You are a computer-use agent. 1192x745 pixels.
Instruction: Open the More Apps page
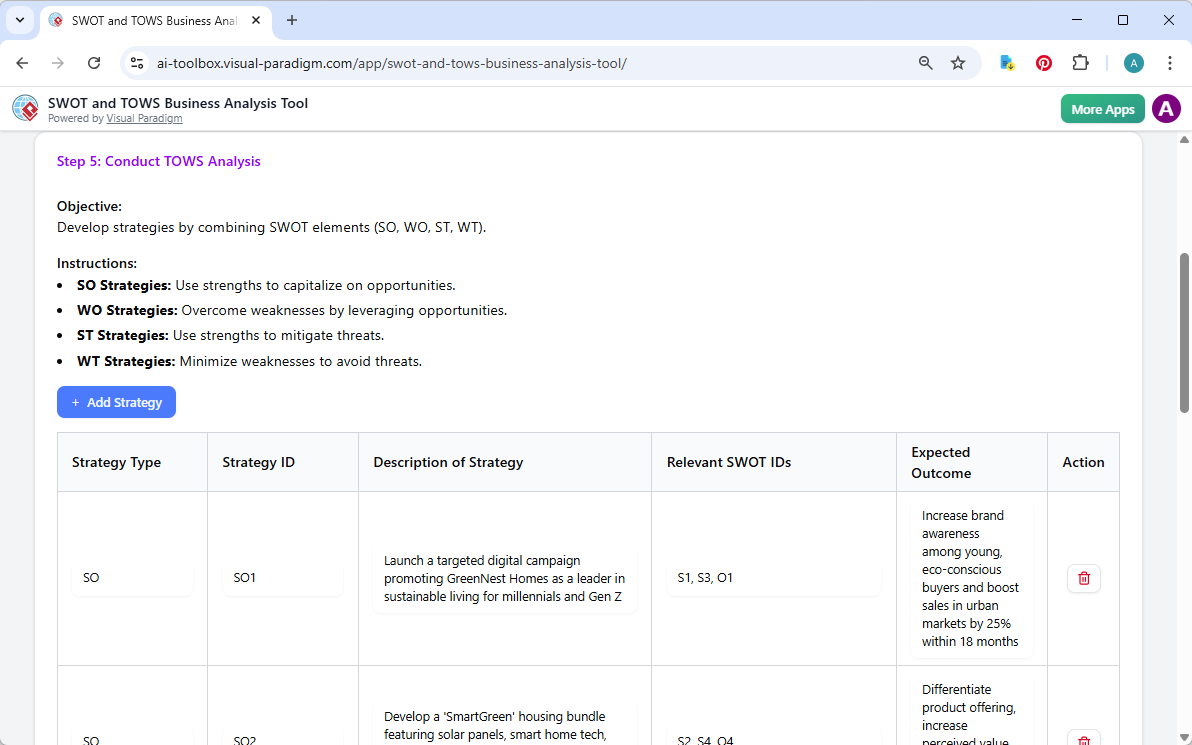(1102, 108)
